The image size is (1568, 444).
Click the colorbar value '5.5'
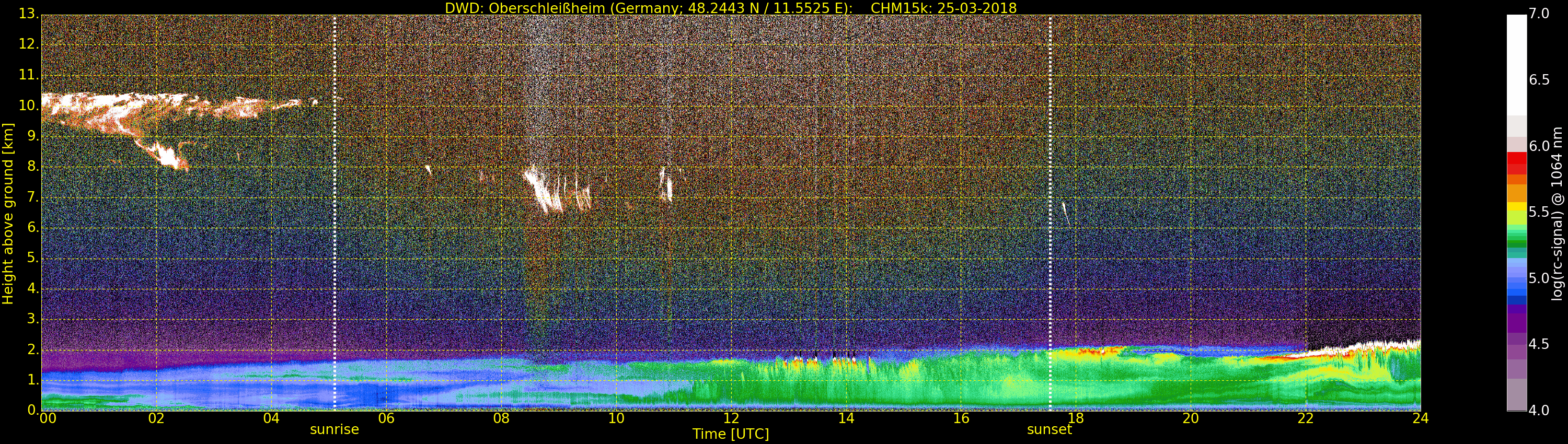[x=1539, y=212]
